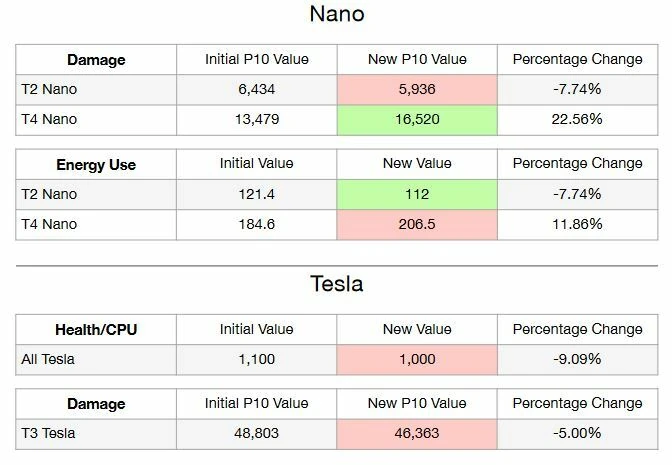Click the Health/CPU column header
Viewport: 672px width, 465px height.
point(96,329)
